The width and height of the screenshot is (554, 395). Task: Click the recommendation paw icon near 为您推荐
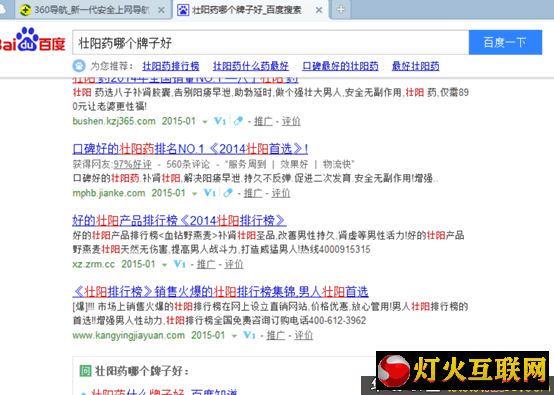click(79, 66)
